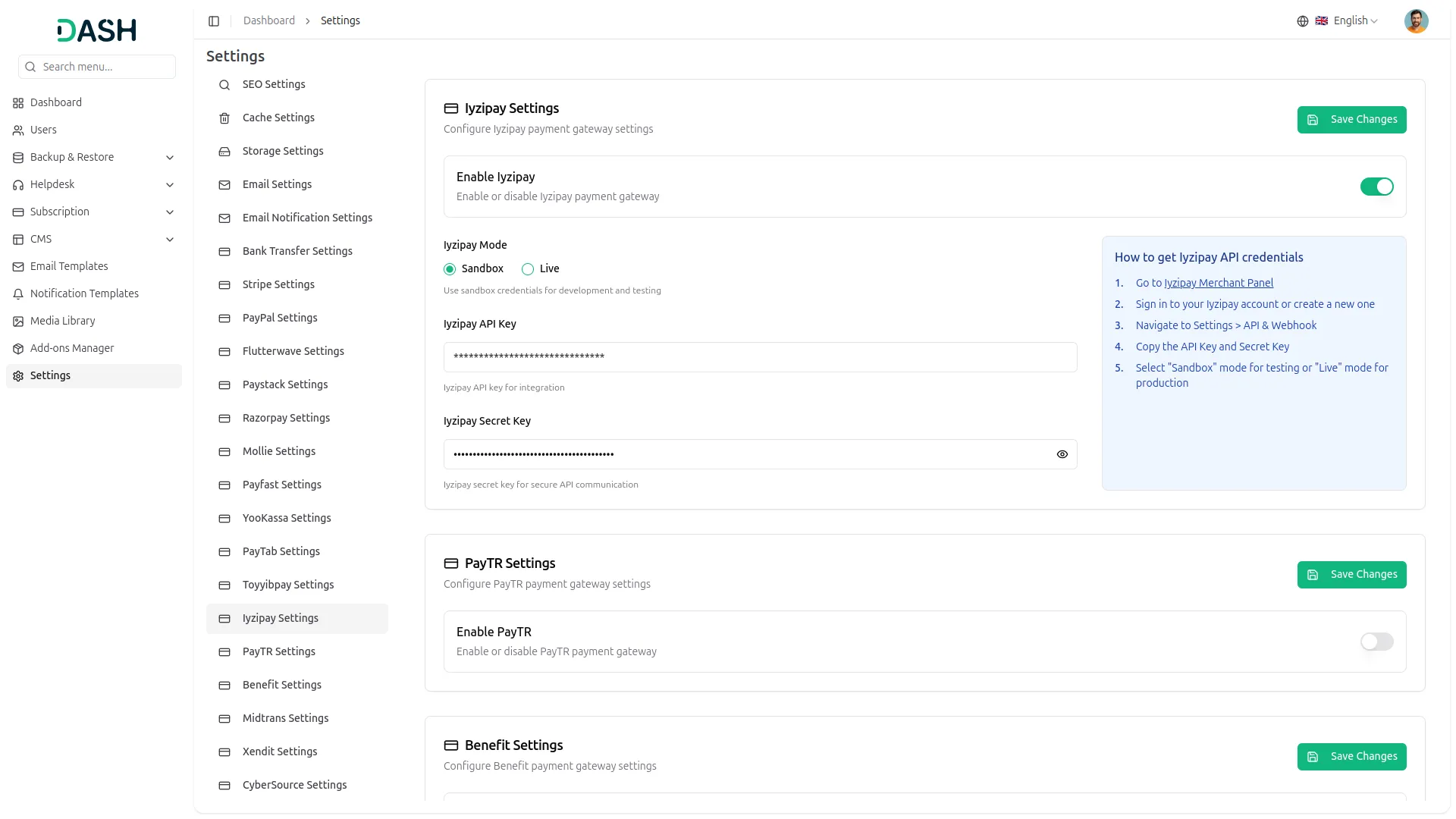Image resolution: width=1456 pixels, height=819 pixels.
Task: Click the Iyzipay API Key input field
Action: (x=759, y=357)
